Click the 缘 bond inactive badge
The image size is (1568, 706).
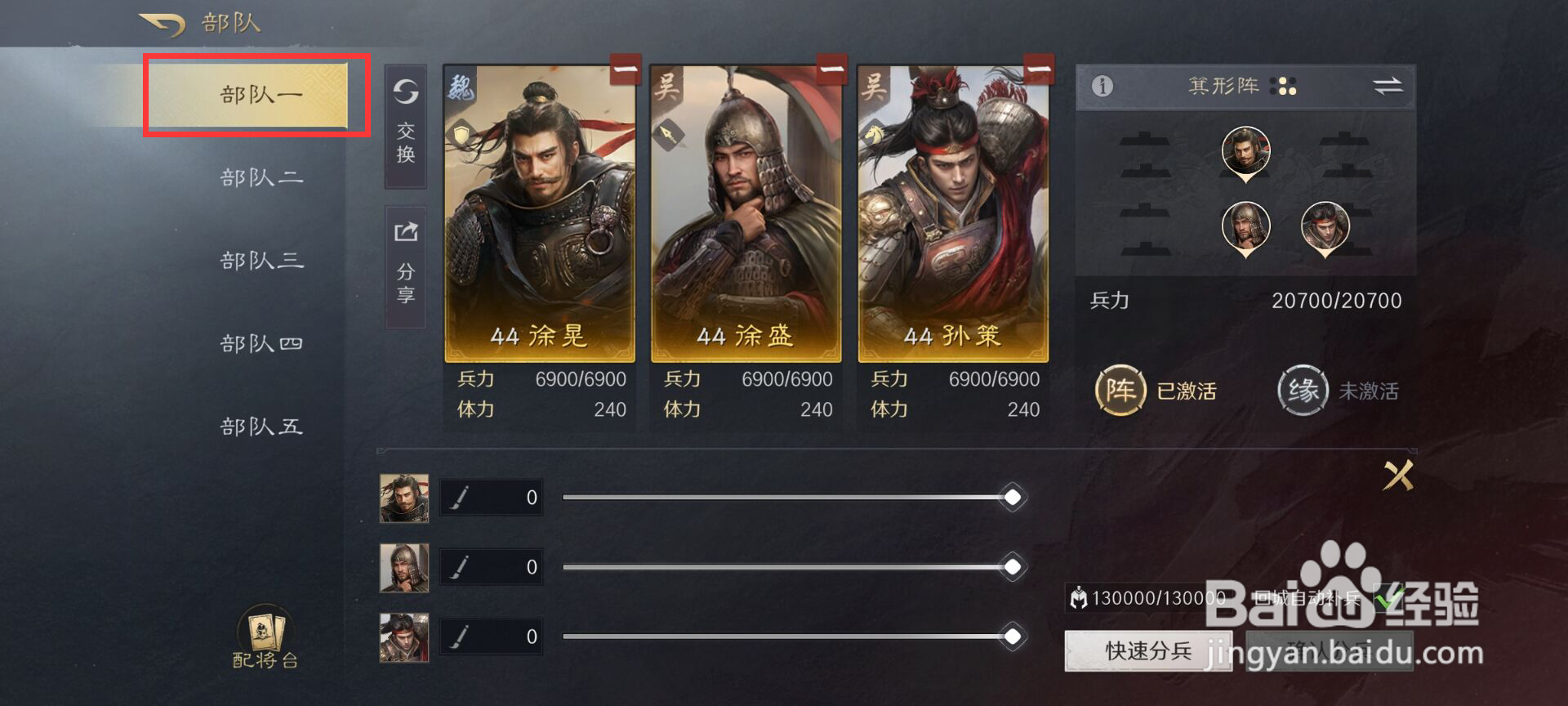[1303, 391]
